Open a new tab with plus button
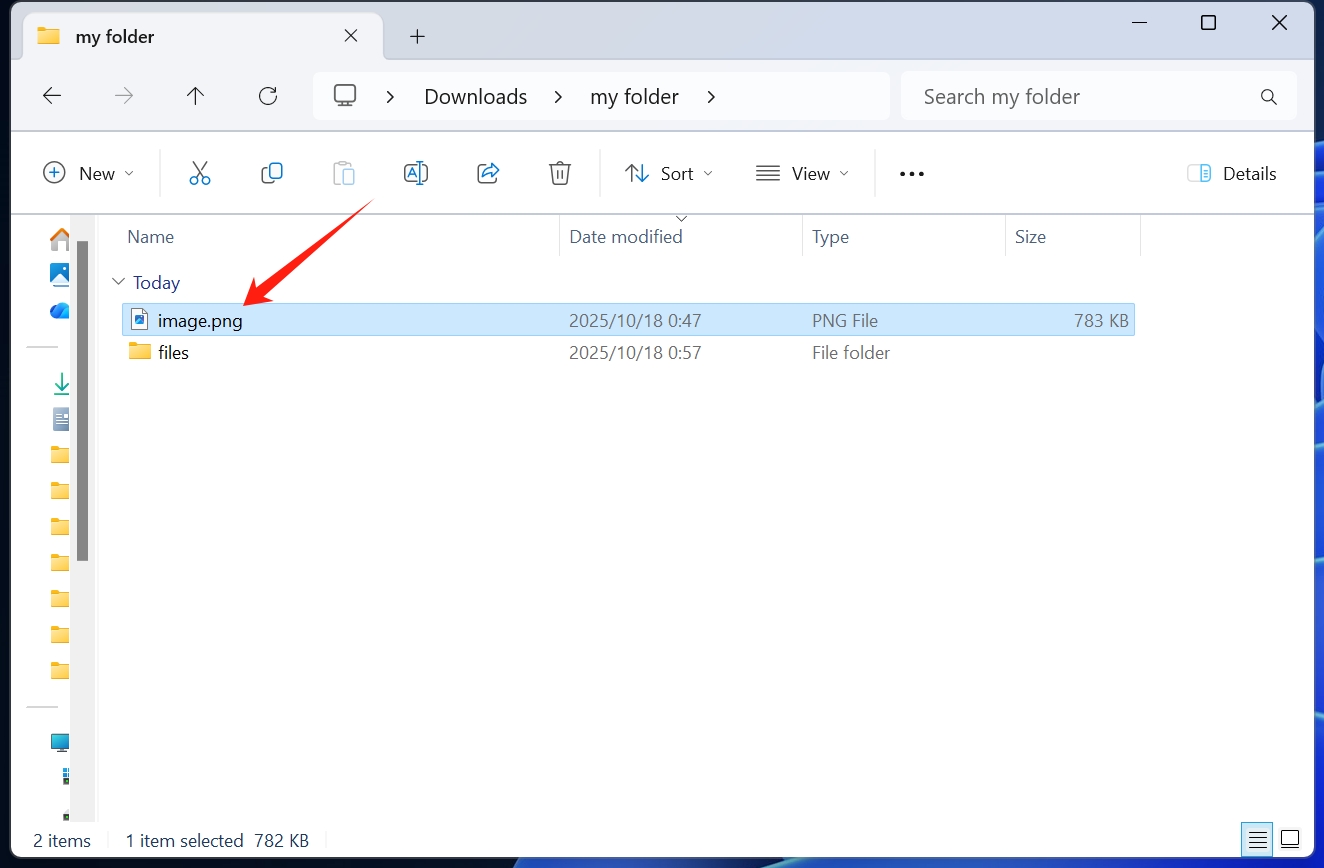 point(418,37)
